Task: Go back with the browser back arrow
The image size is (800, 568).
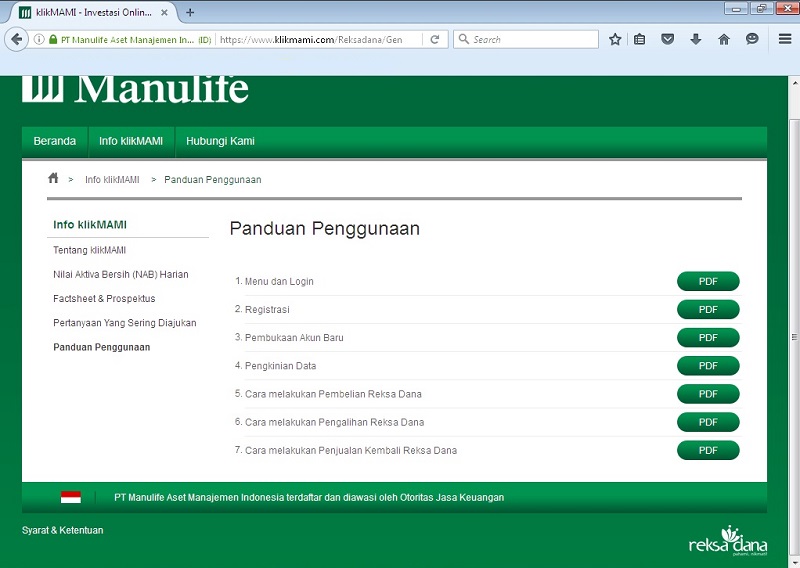Action: pos(16,39)
